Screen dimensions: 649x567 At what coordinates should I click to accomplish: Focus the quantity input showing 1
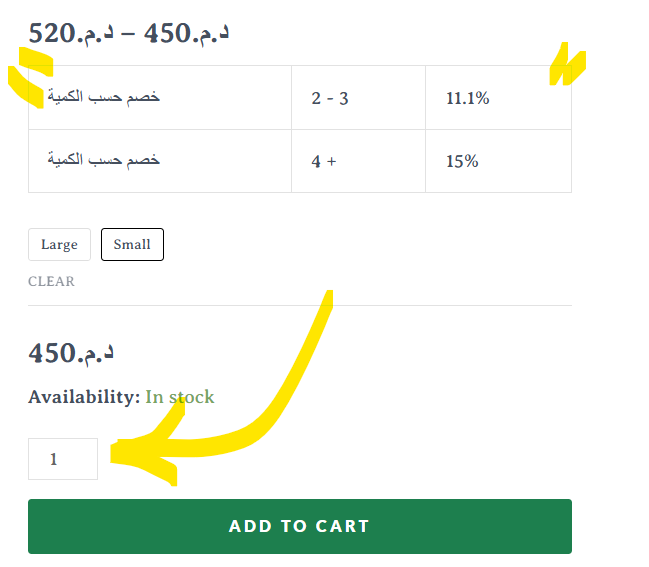[63, 459]
